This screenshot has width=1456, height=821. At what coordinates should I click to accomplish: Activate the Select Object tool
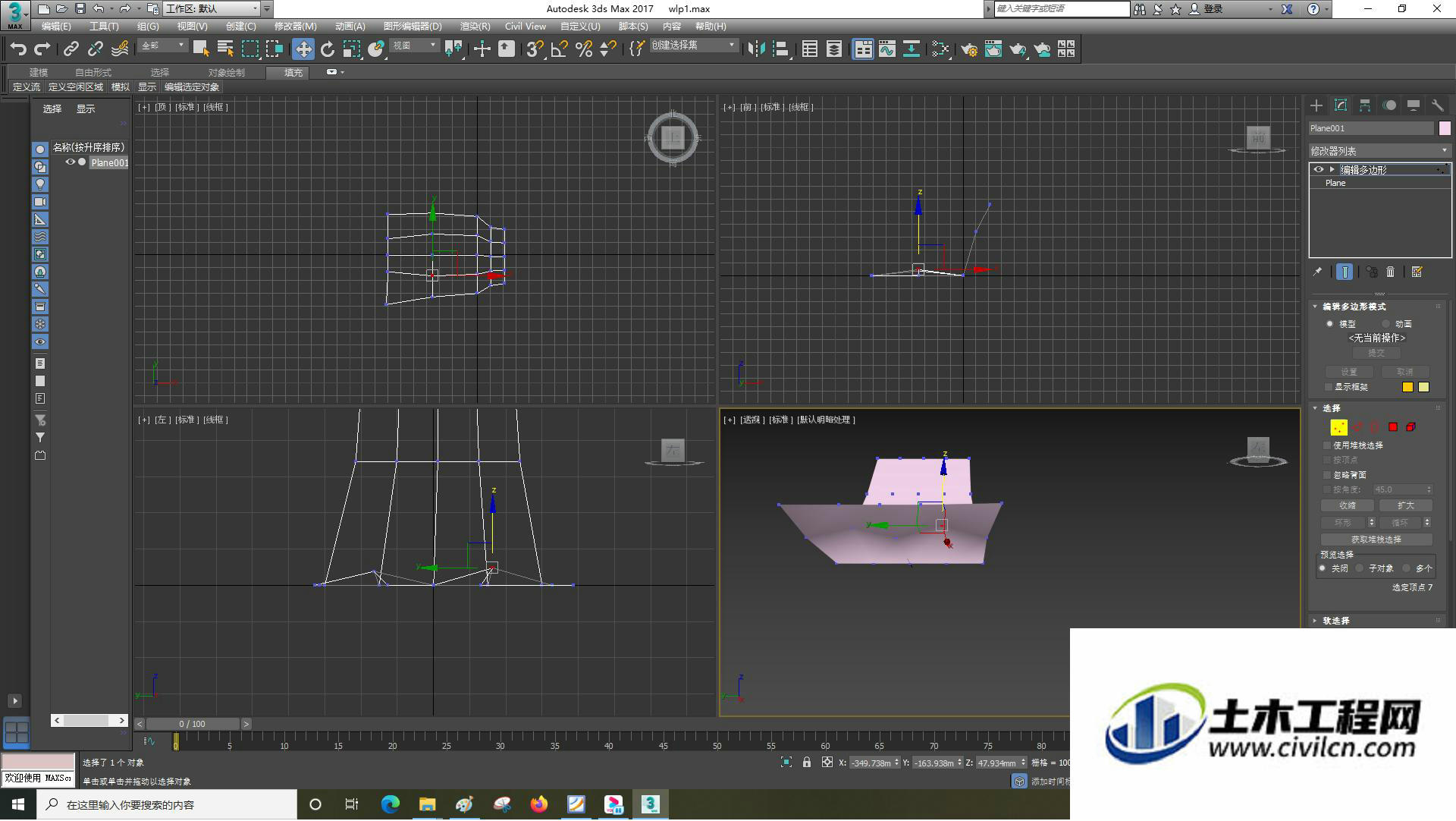201,49
